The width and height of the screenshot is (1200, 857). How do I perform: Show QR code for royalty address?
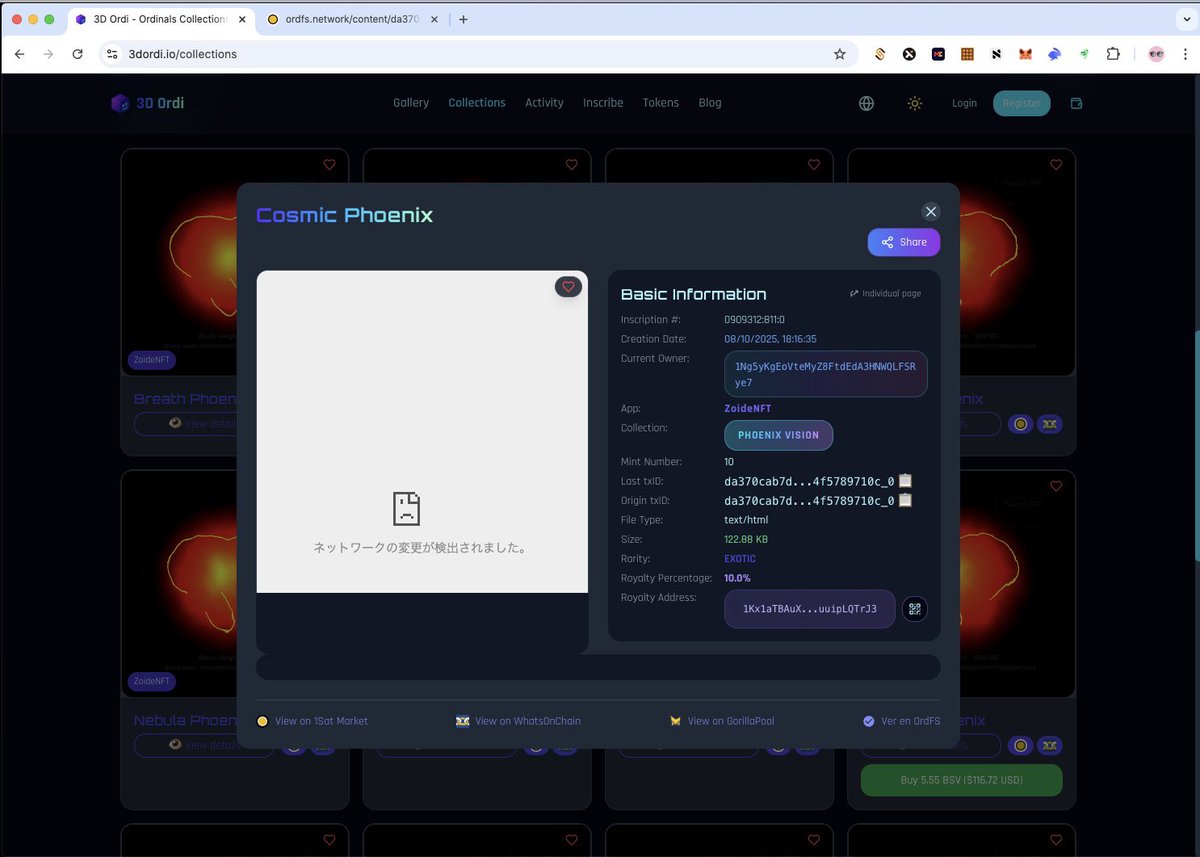coord(914,609)
